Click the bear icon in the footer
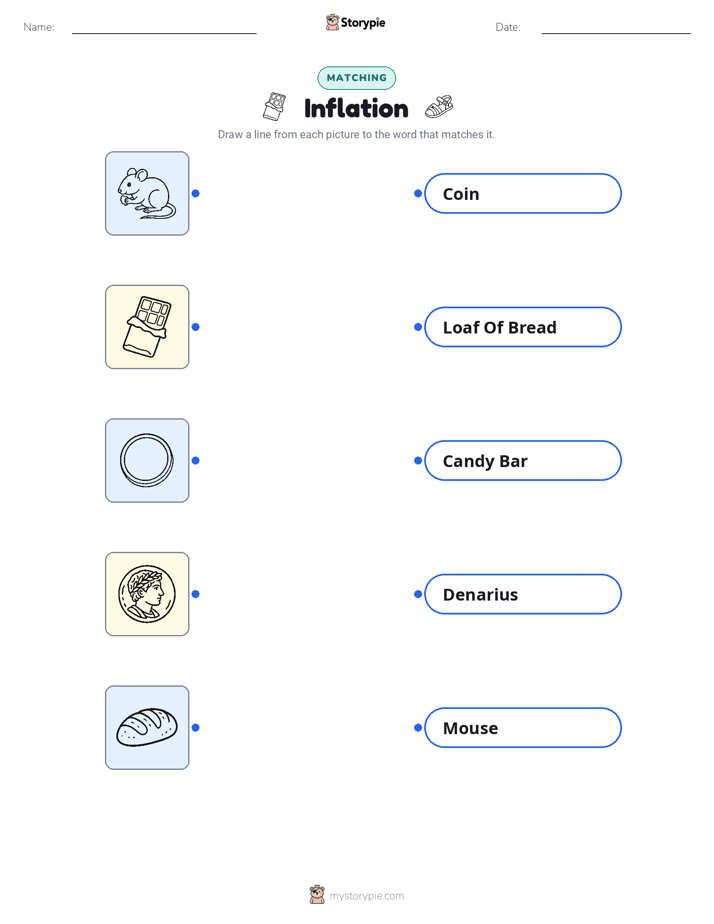This screenshot has height=924, width=714. [317, 895]
